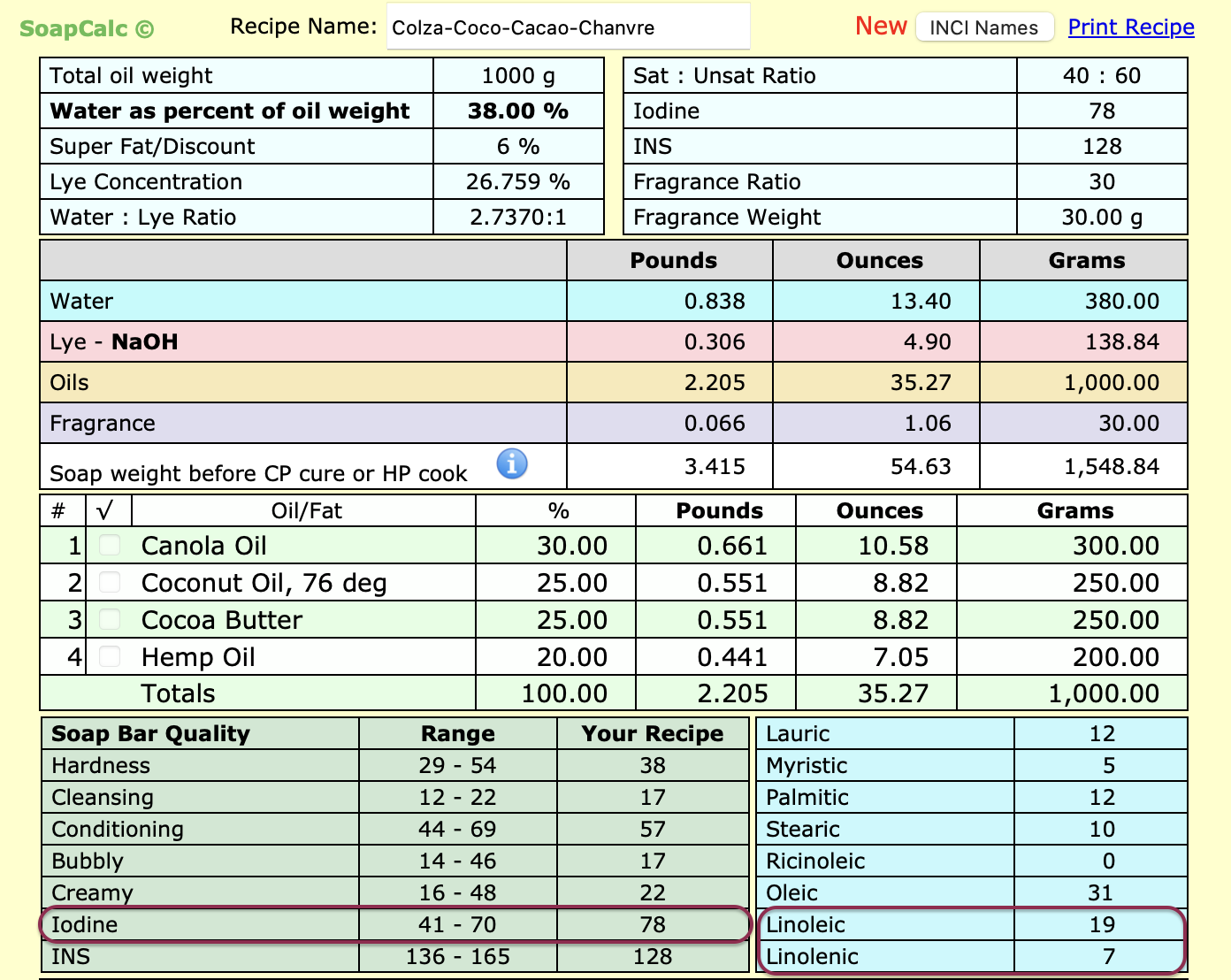This screenshot has width=1231, height=980.
Task: Click the Water as percent of oil weight label
Action: click(230, 111)
